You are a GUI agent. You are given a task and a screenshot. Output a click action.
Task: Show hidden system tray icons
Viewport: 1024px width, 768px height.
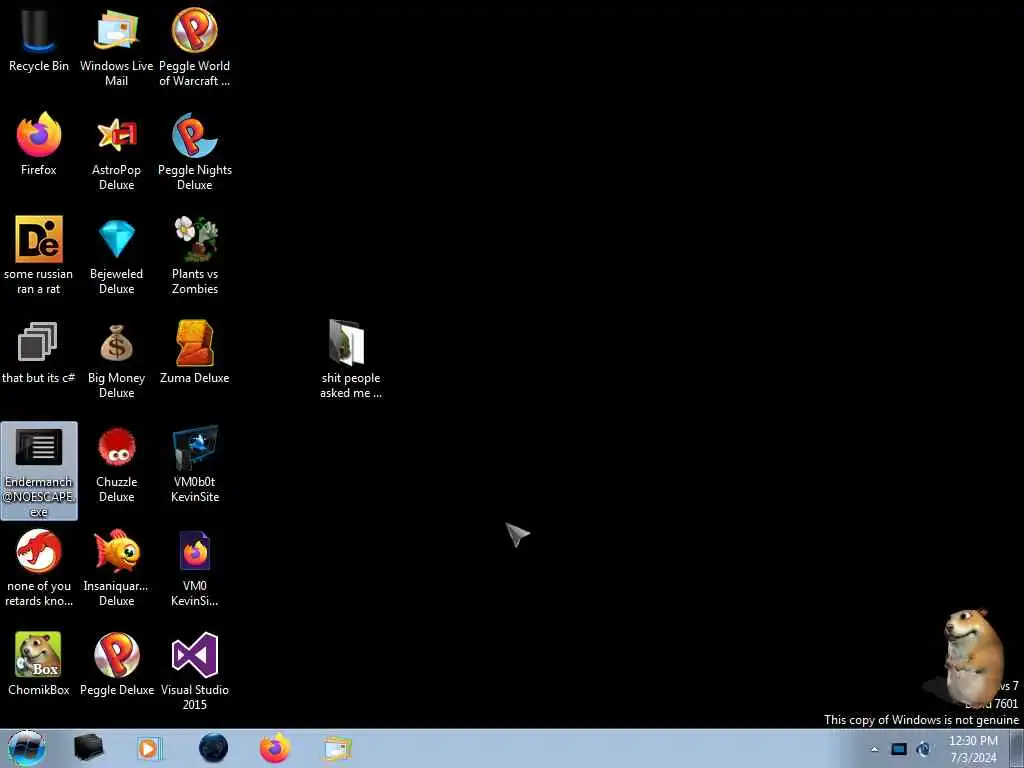click(874, 749)
